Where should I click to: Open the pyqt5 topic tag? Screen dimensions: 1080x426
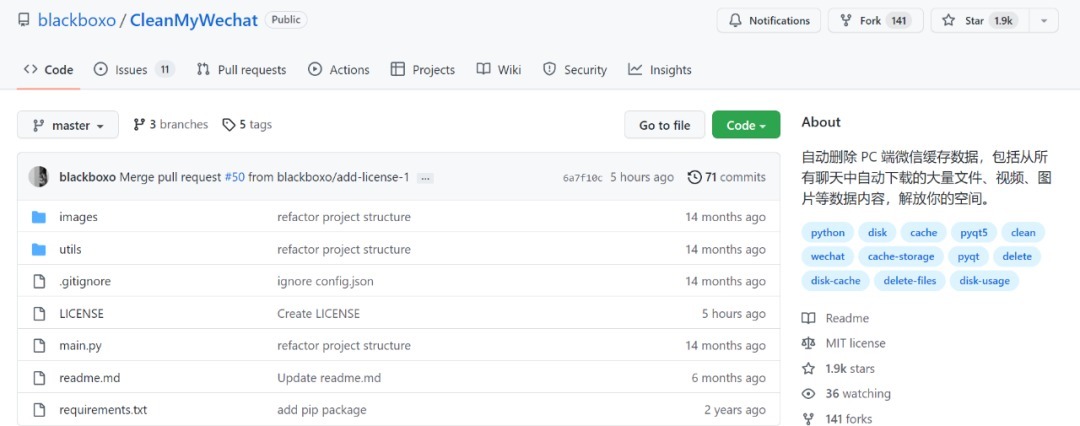click(x=974, y=233)
